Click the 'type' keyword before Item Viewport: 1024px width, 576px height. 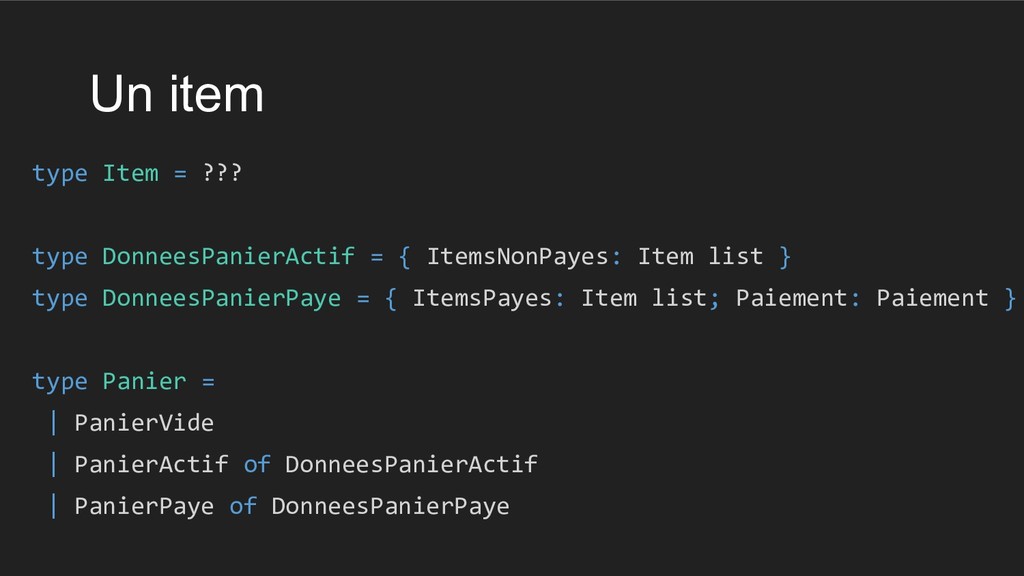click(60, 174)
